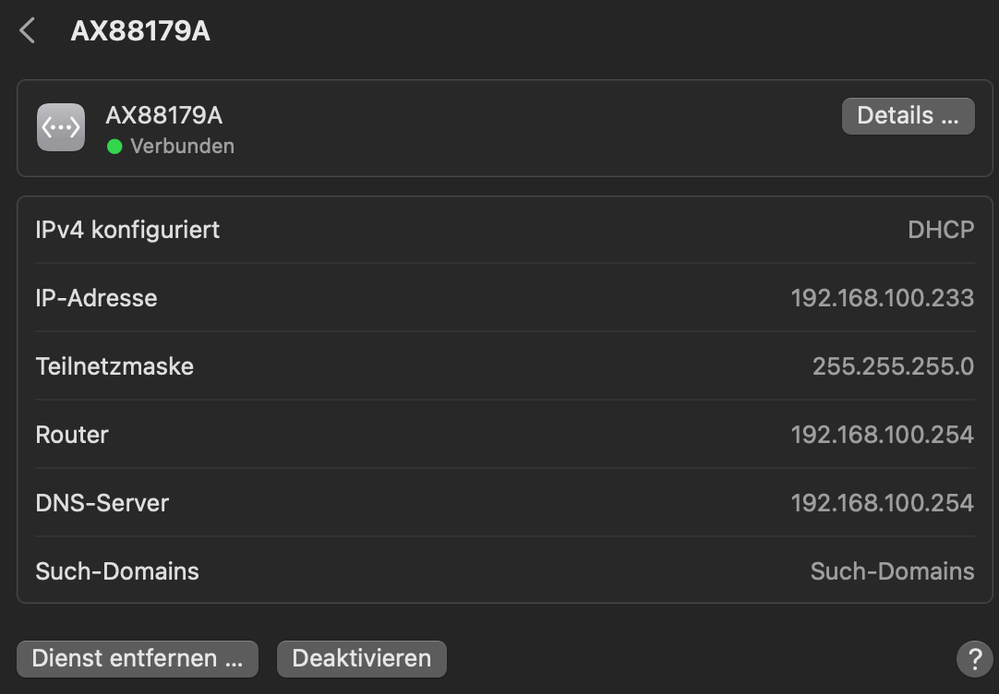
Task: Click the Verbunden connection status text
Action: [182, 146]
